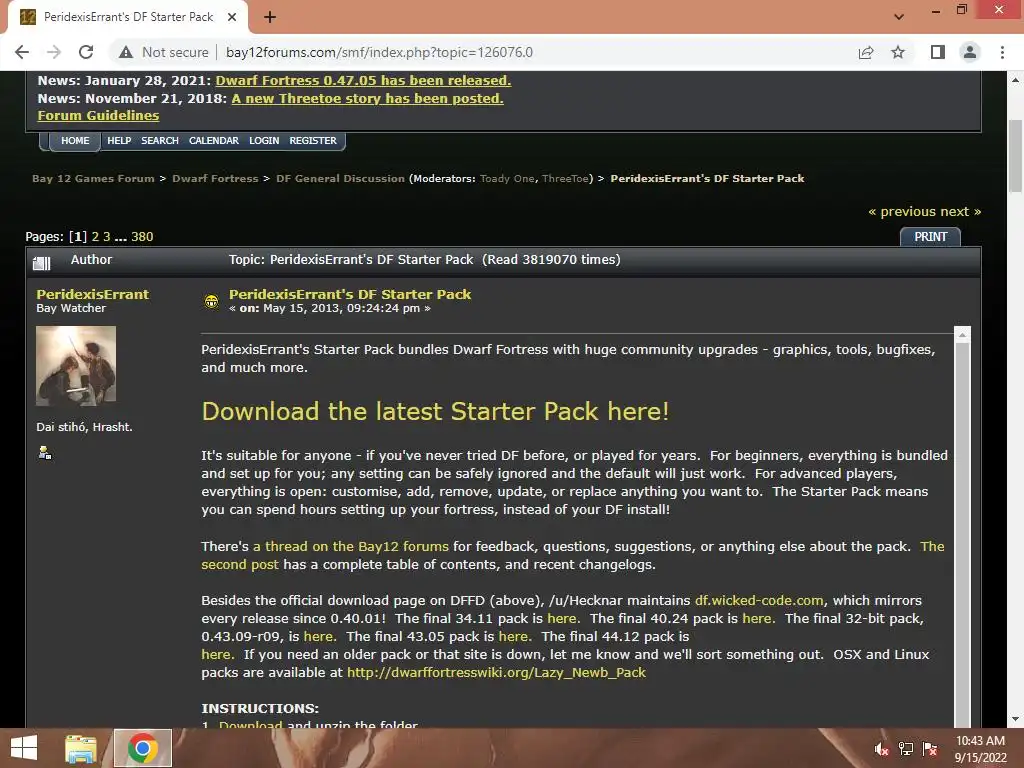
Task: Open DF General Discussion breadcrumb
Action: pyautogui.click(x=340, y=178)
